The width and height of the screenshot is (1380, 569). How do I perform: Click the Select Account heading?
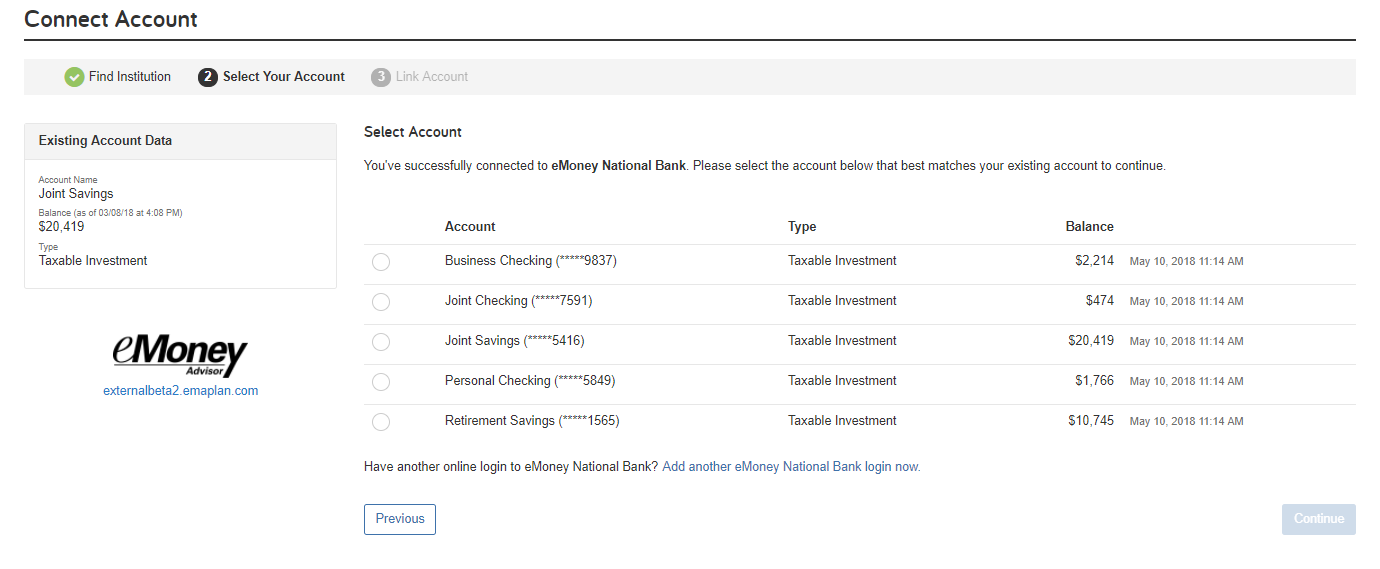tap(413, 132)
